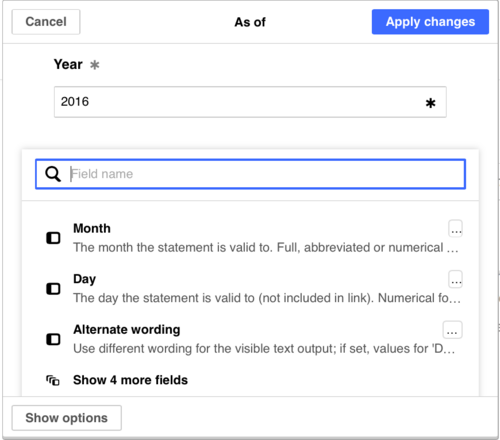Add the Alternate wording field
Image resolution: width=500 pixels, height=440 pixels.
(x=250, y=339)
